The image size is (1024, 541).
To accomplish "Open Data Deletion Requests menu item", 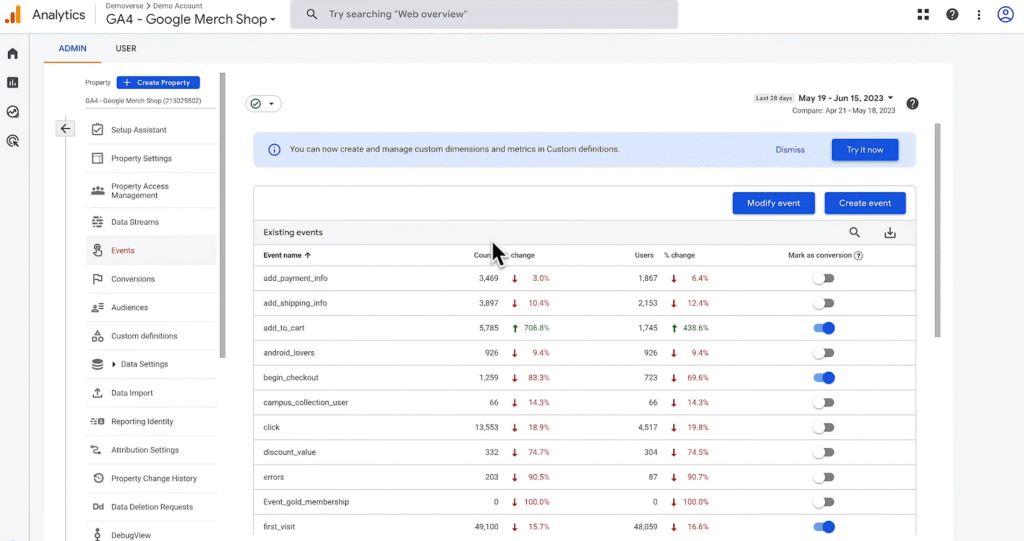I will (152, 507).
